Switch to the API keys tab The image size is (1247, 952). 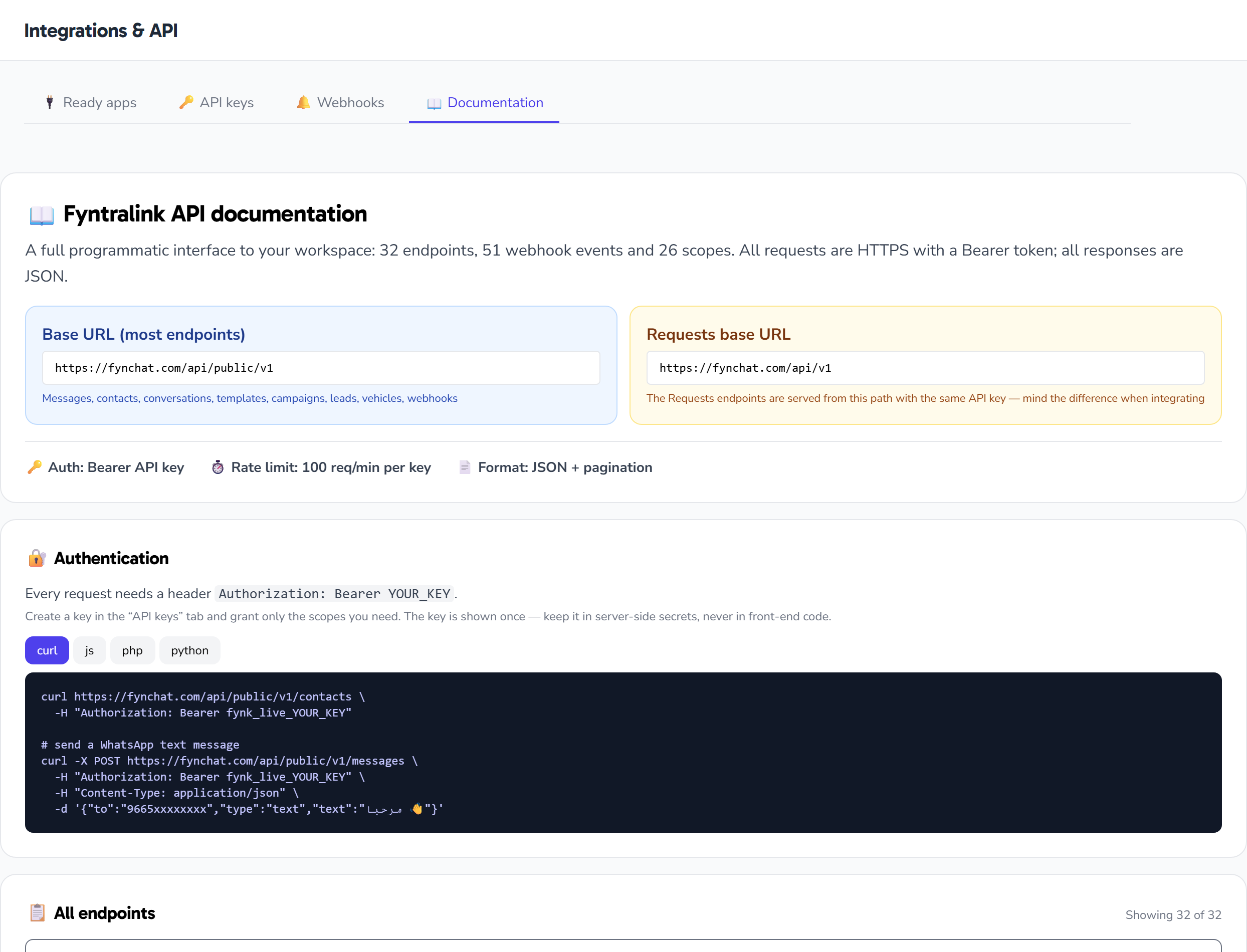[216, 103]
